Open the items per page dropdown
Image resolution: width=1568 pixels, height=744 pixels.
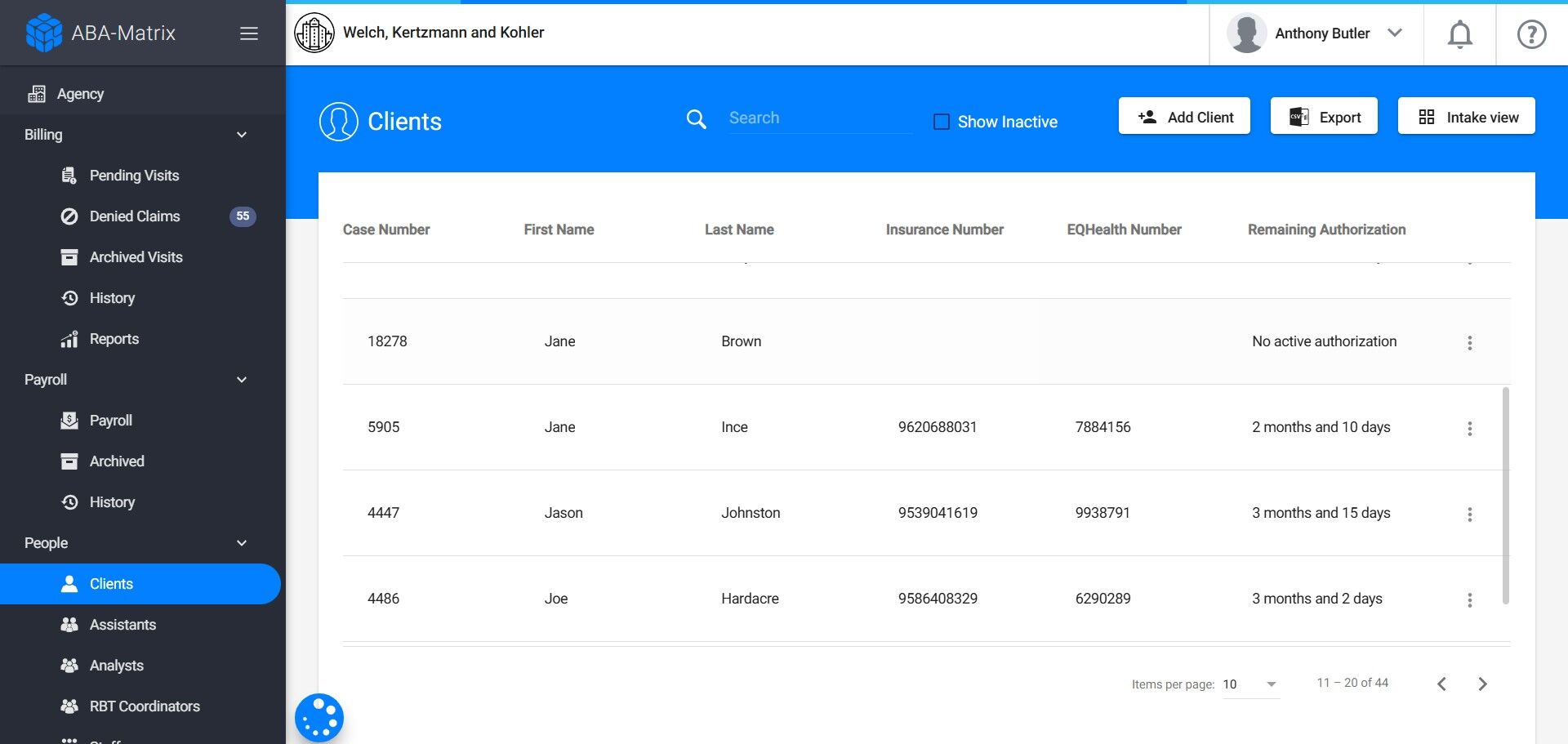[x=1250, y=684]
